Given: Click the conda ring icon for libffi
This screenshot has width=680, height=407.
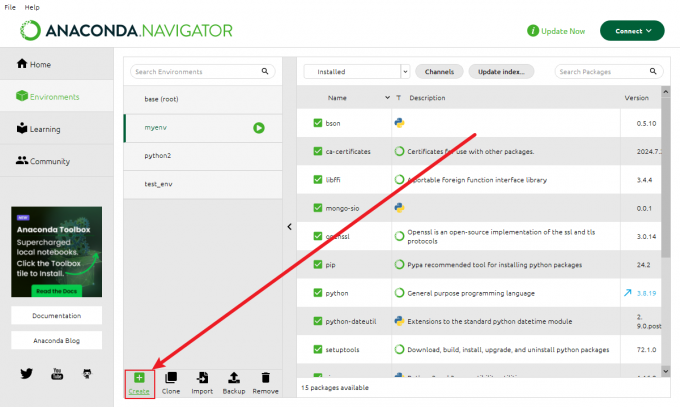Looking at the screenshot, I should pos(399,180).
